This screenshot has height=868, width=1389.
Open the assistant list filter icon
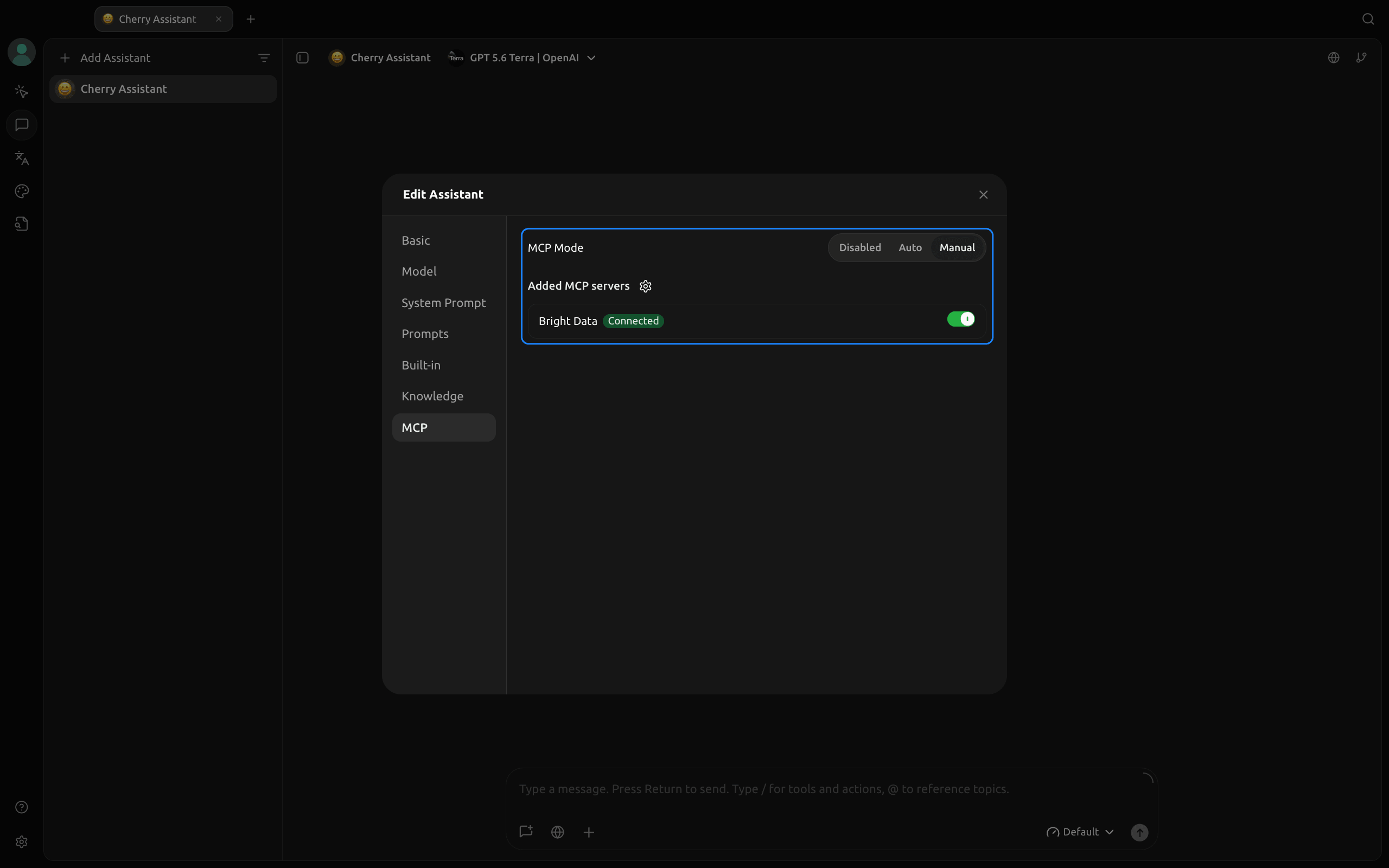click(264, 58)
